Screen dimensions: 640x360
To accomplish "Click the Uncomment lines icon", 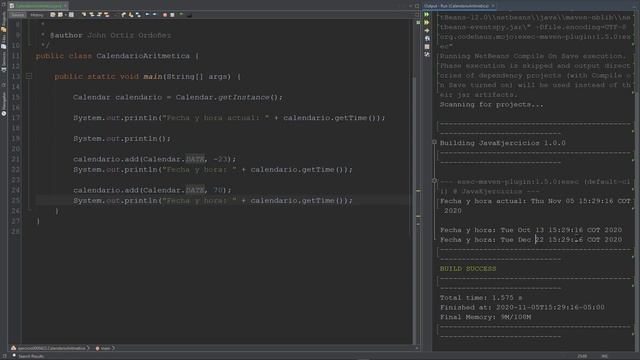I will [x=189, y=16].
